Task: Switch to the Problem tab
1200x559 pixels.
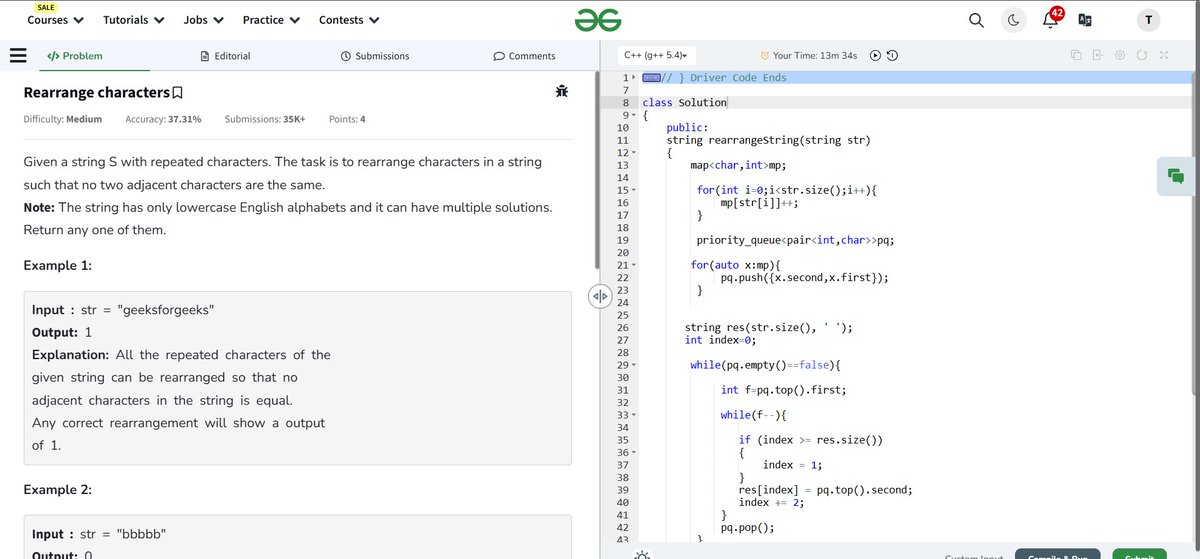Action: (x=75, y=56)
